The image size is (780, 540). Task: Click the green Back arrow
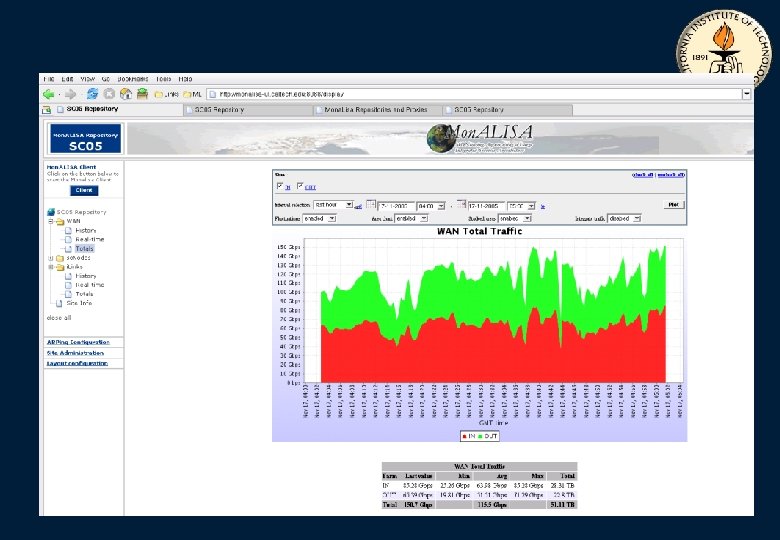[49, 94]
